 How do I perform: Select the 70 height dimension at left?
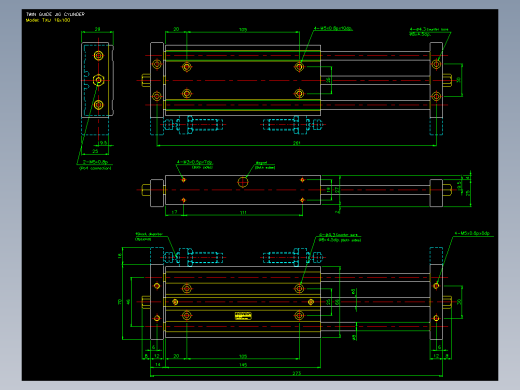[x=120, y=301]
